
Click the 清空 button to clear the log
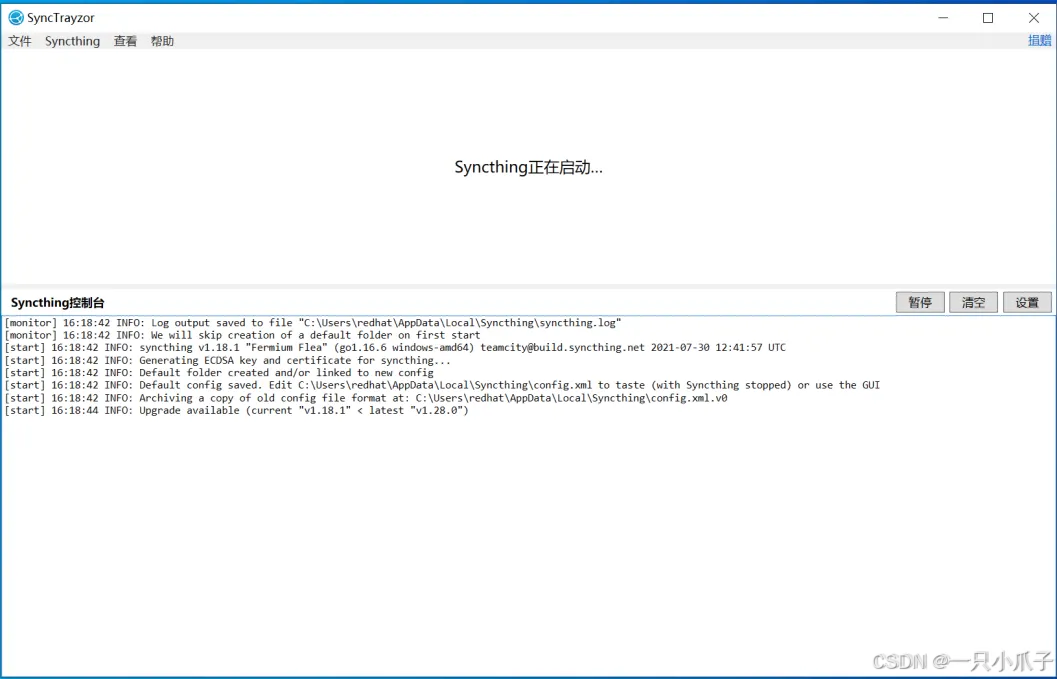click(x=973, y=302)
